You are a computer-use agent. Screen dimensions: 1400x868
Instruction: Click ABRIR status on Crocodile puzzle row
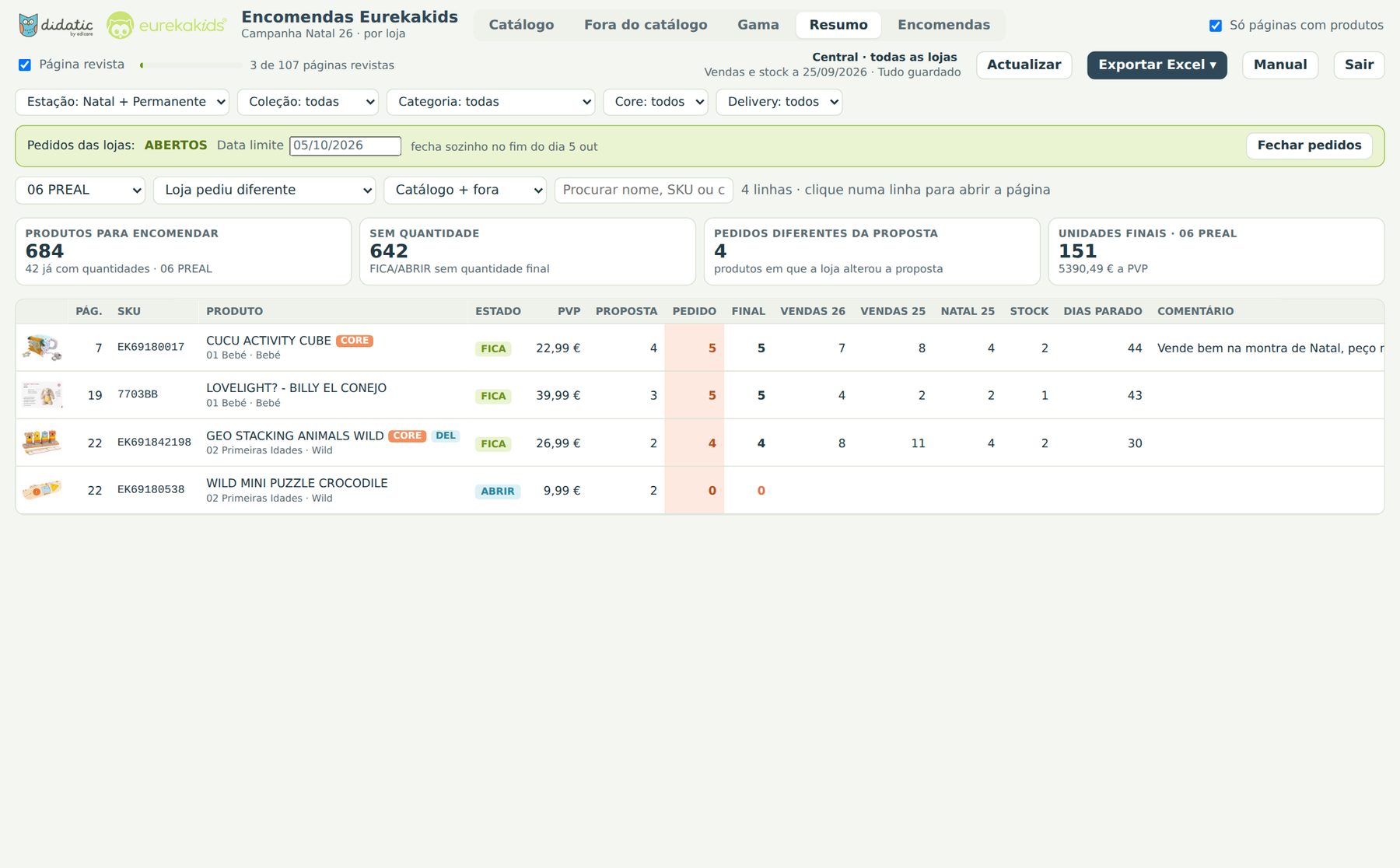click(x=498, y=491)
